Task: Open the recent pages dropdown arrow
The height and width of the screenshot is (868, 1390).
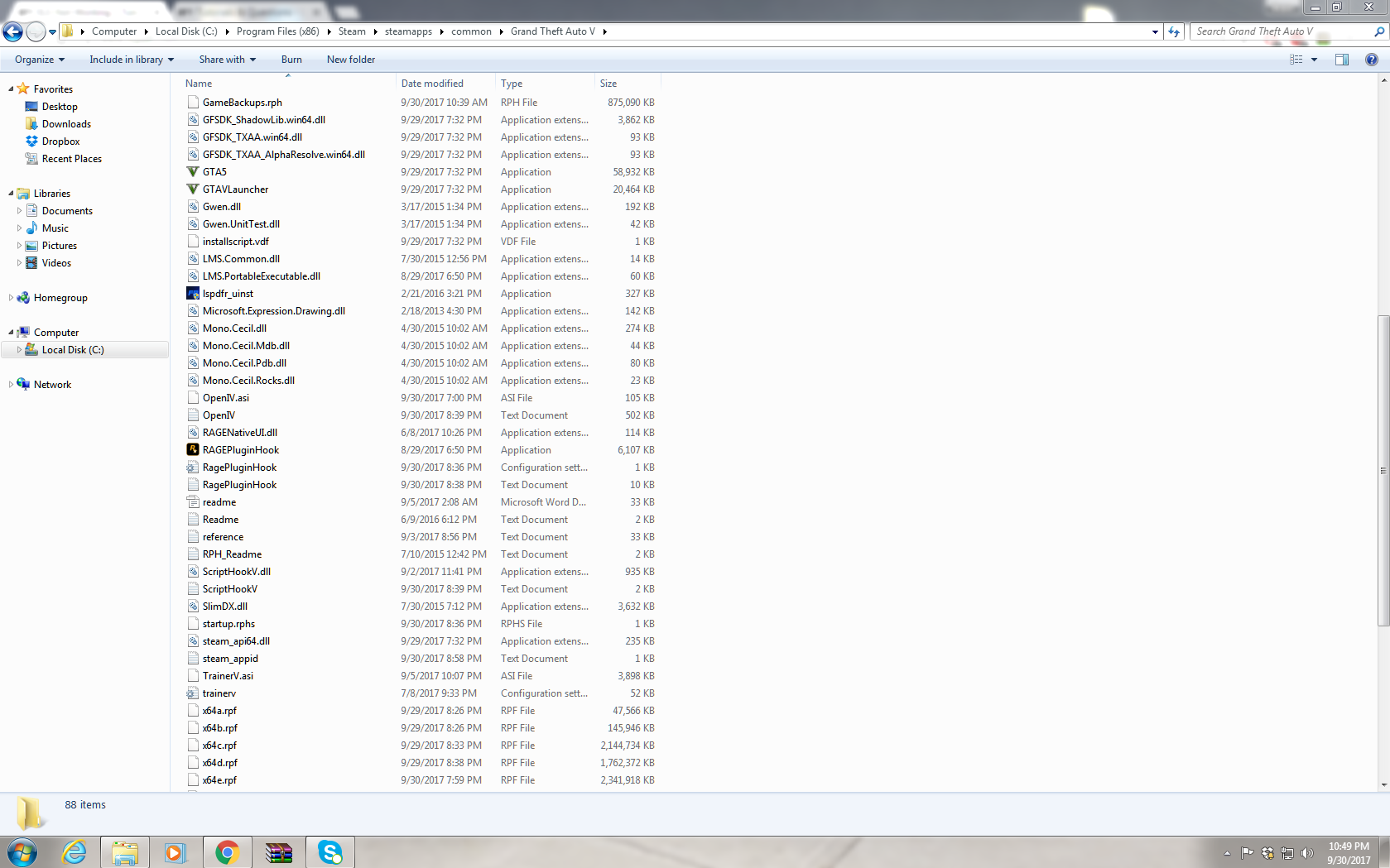Action: tap(52, 32)
